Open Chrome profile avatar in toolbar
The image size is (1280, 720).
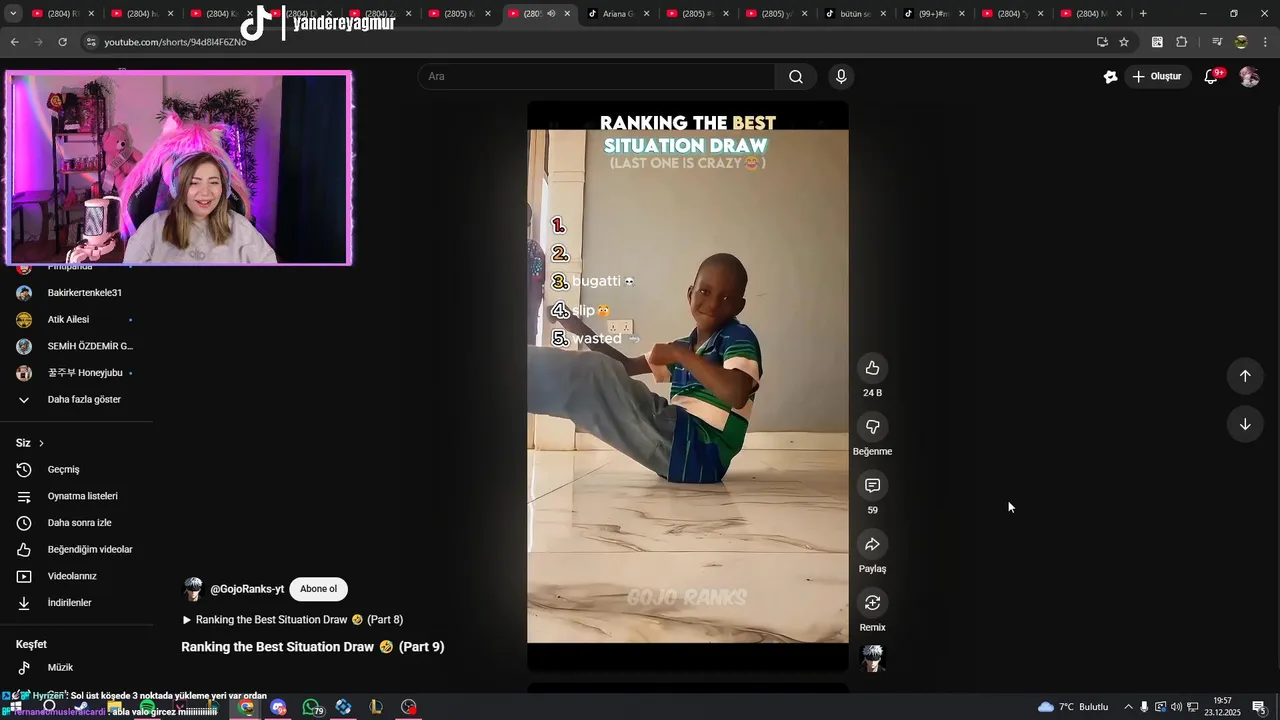pos(1241,42)
